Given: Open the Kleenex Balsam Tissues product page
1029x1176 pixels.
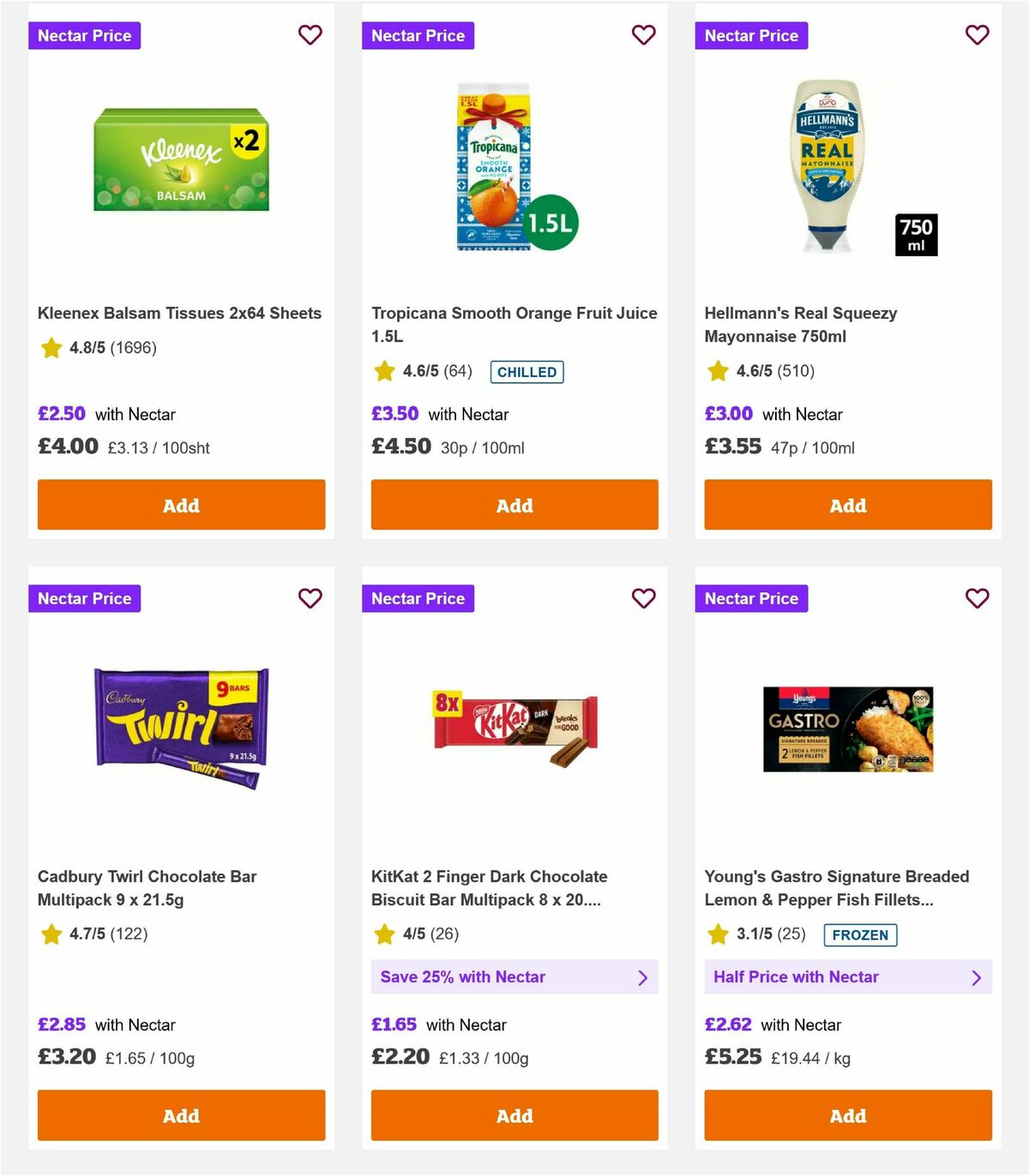Looking at the screenshot, I should (179, 313).
